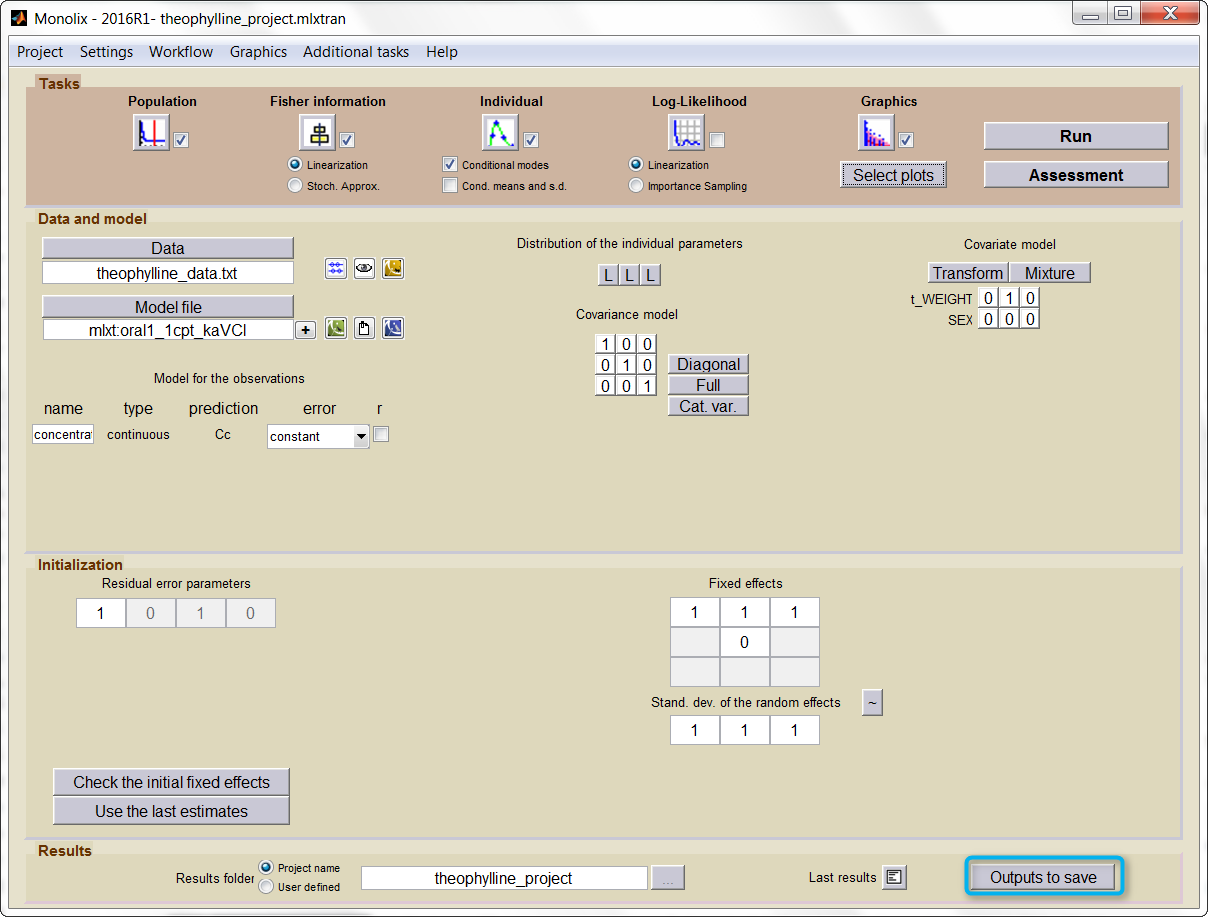Viewport: 1208px width, 917px height.
Task: Open the Last results icon
Action: click(895, 878)
